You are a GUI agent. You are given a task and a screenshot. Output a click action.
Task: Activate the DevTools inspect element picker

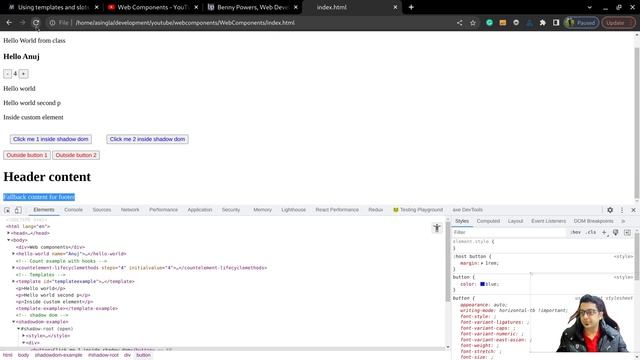click(x=7, y=210)
